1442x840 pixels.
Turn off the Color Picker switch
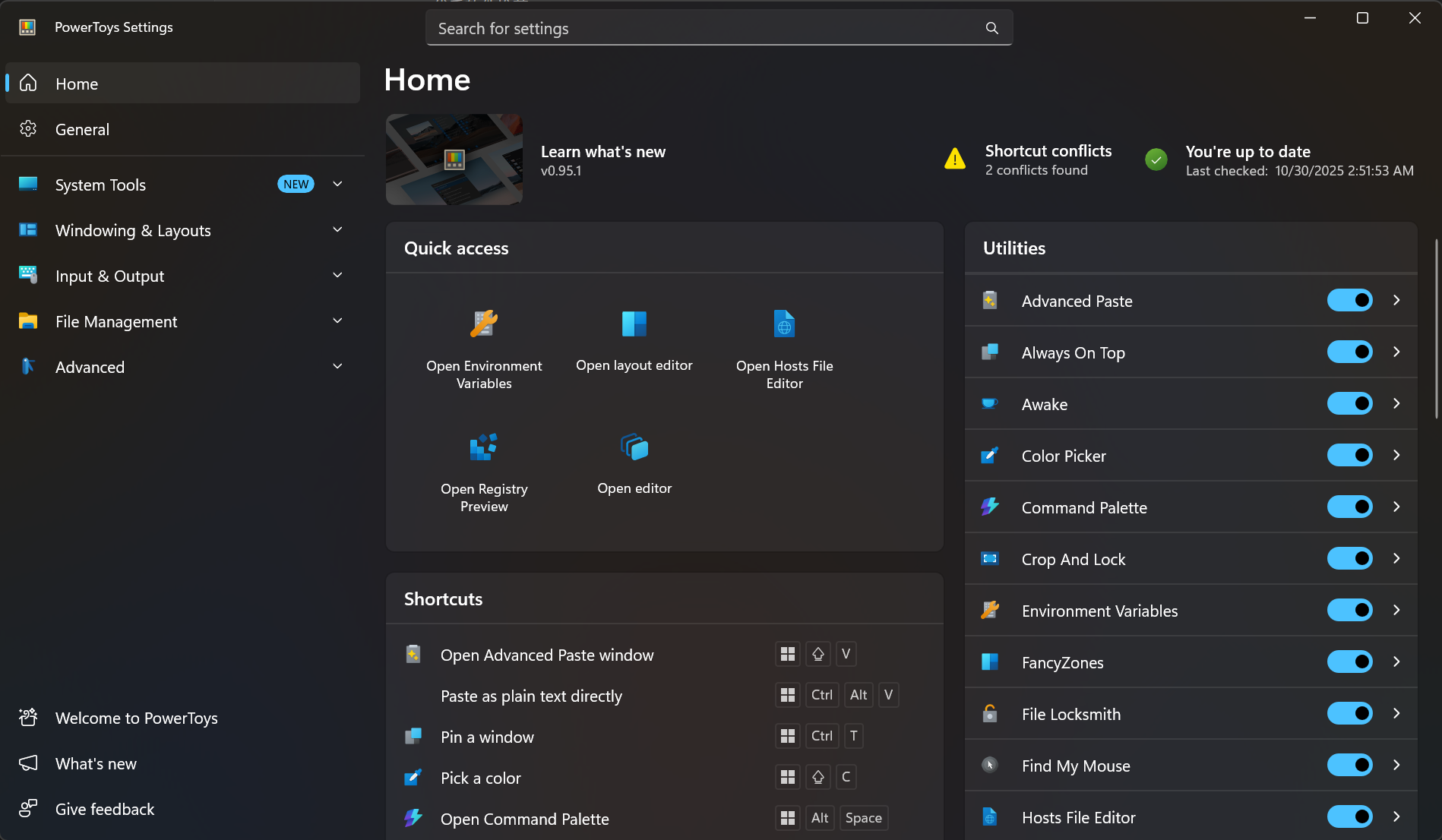point(1349,456)
